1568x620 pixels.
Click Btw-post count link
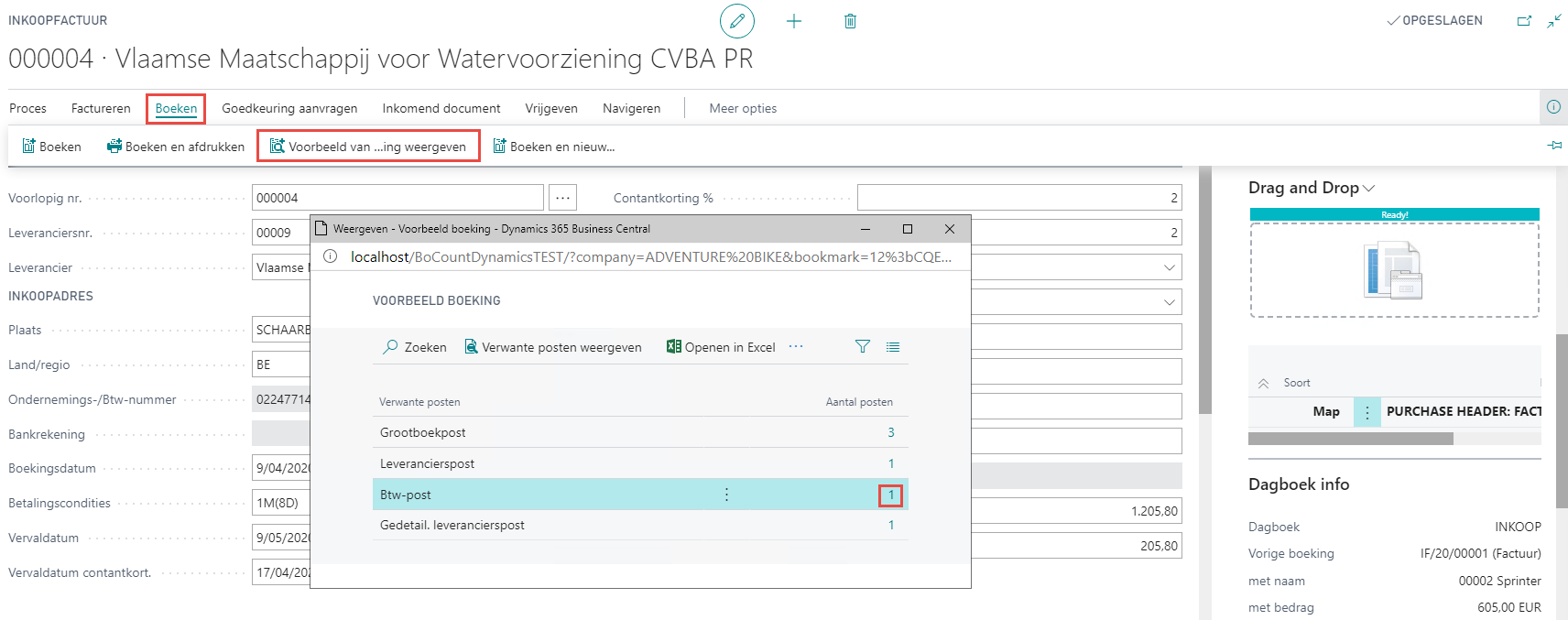coord(890,495)
